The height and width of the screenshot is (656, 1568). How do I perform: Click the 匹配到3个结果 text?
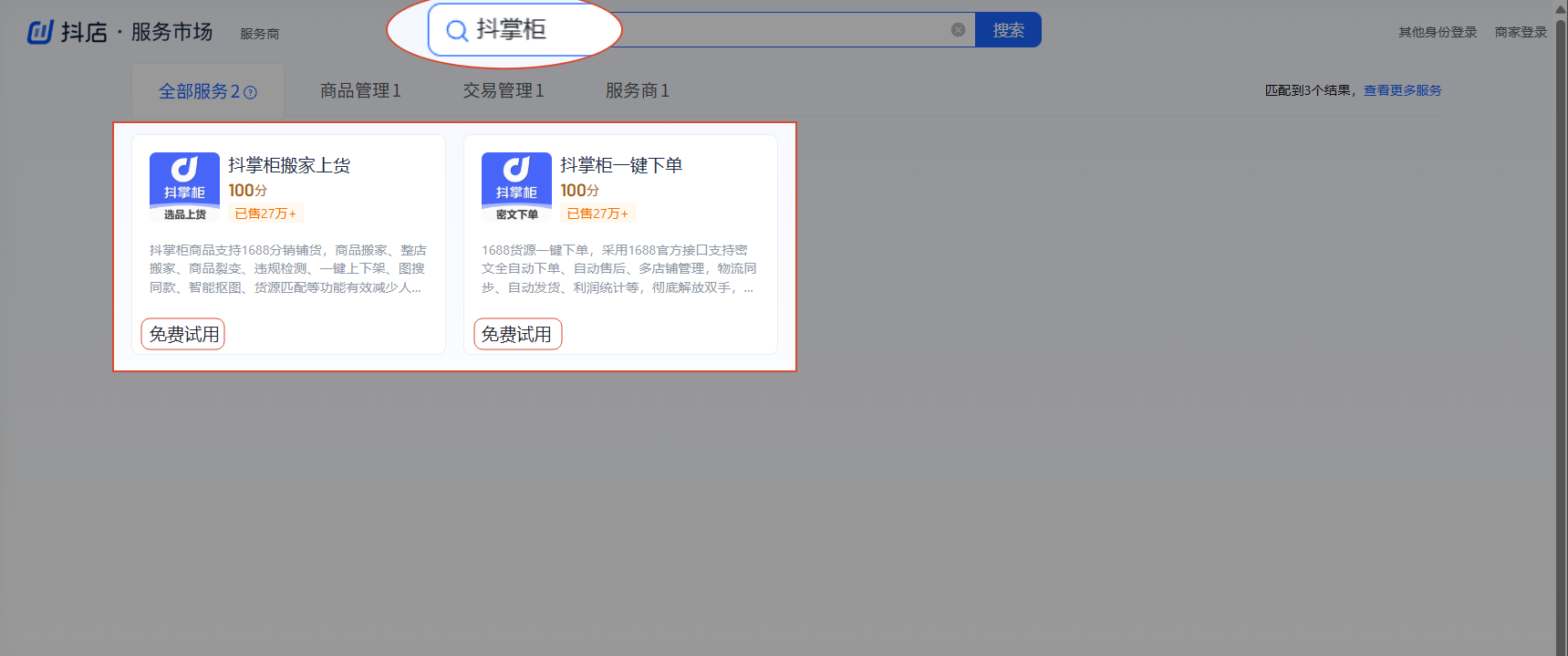point(1310,90)
